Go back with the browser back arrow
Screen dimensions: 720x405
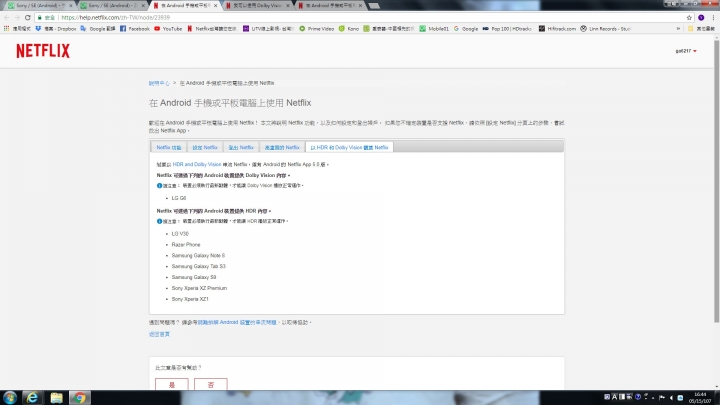(6, 17)
